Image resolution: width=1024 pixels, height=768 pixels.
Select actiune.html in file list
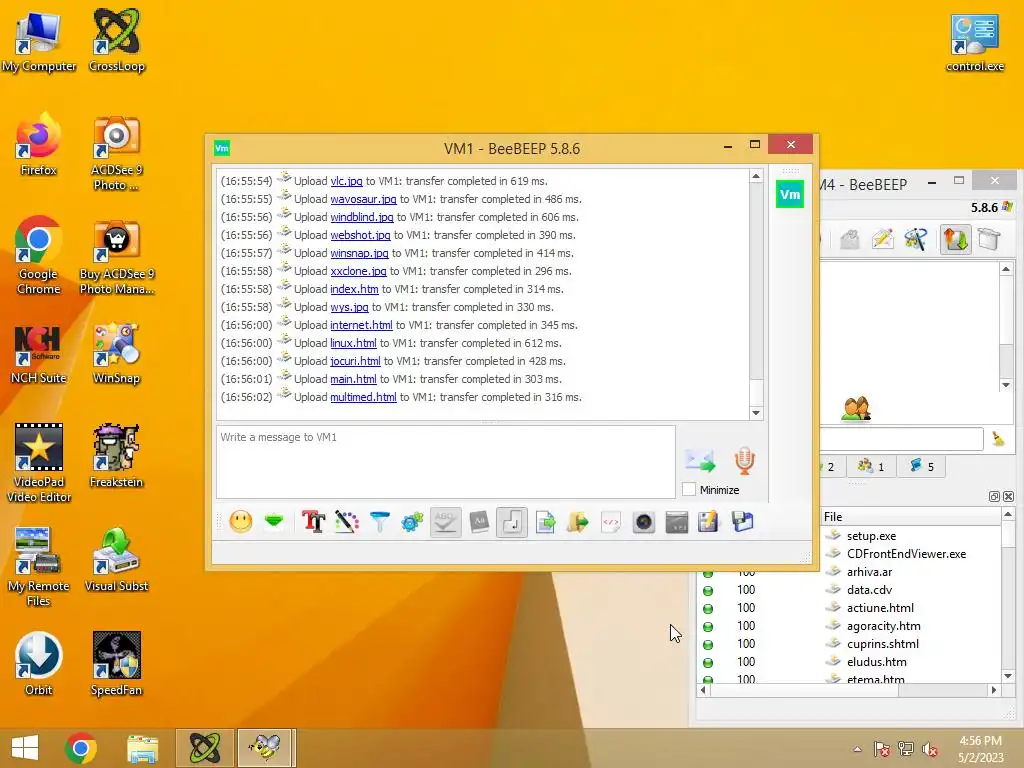880,608
